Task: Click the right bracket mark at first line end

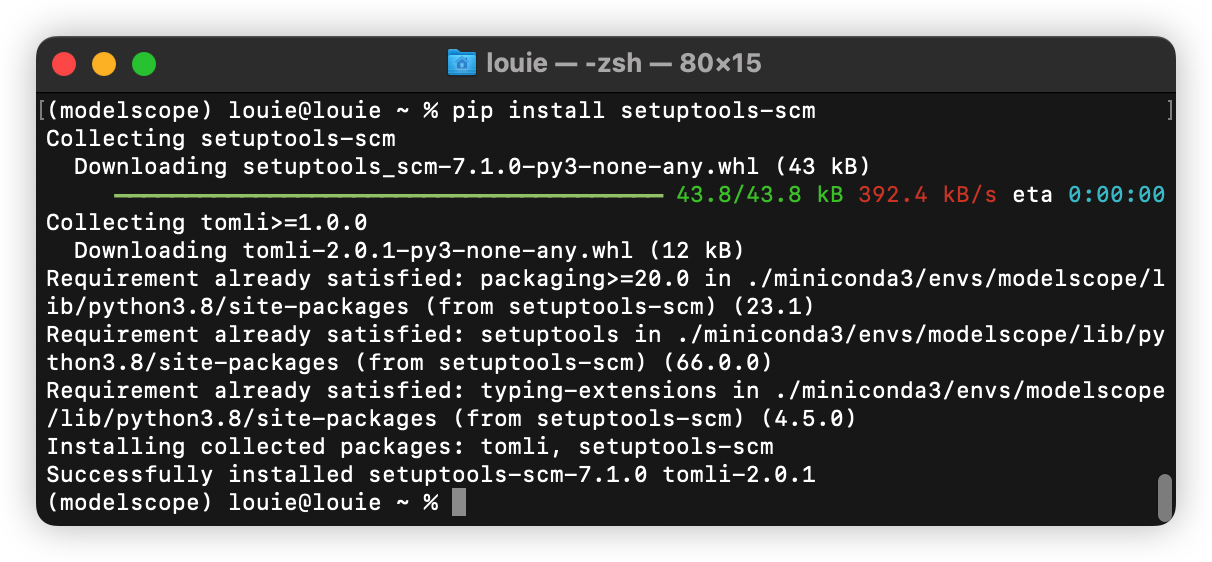Action: click(1170, 110)
